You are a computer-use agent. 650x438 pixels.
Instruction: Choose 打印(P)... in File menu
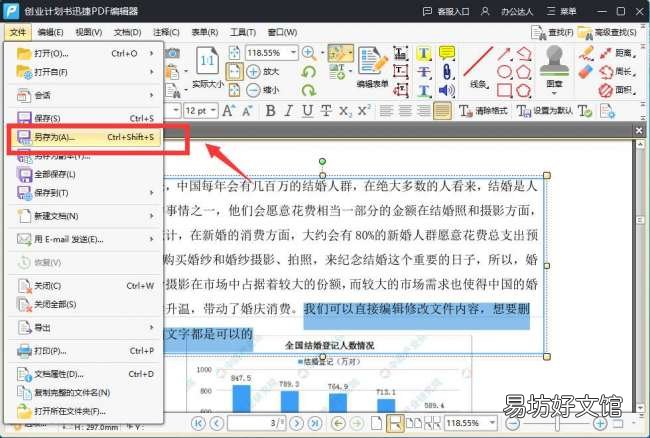[84, 351]
